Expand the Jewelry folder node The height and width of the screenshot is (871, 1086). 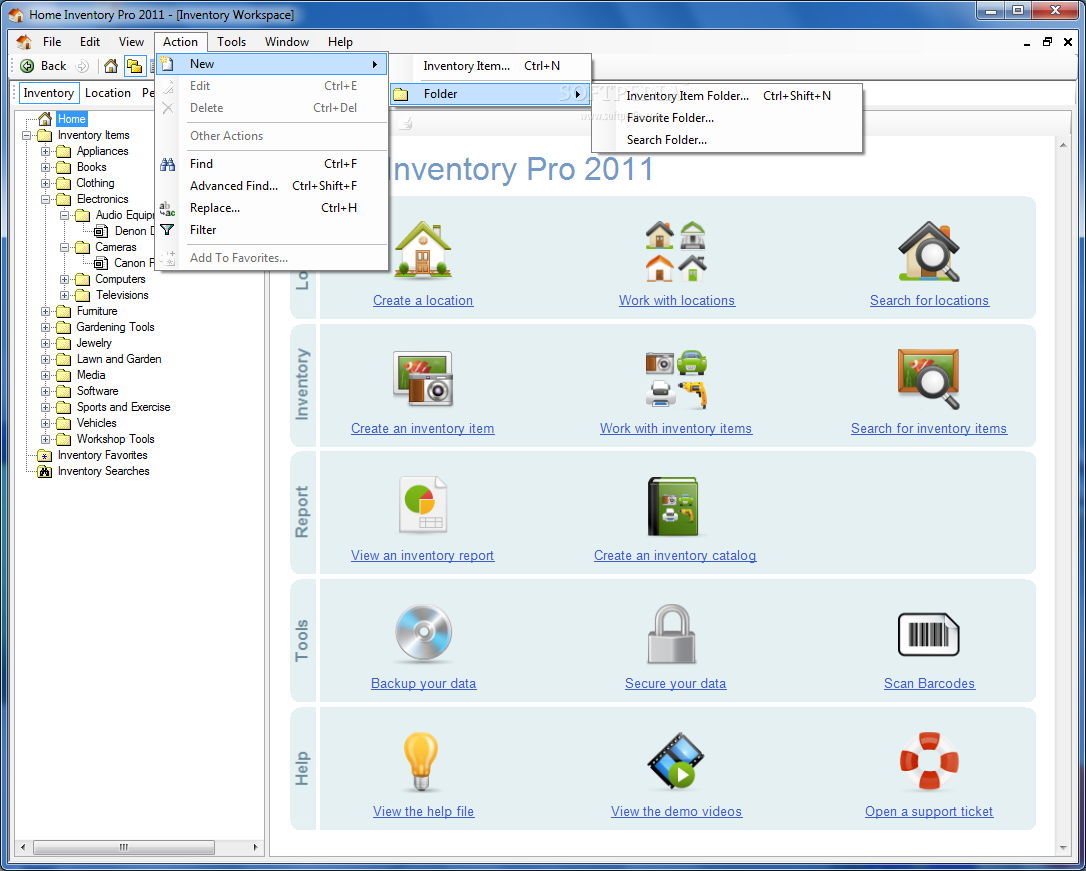45,343
